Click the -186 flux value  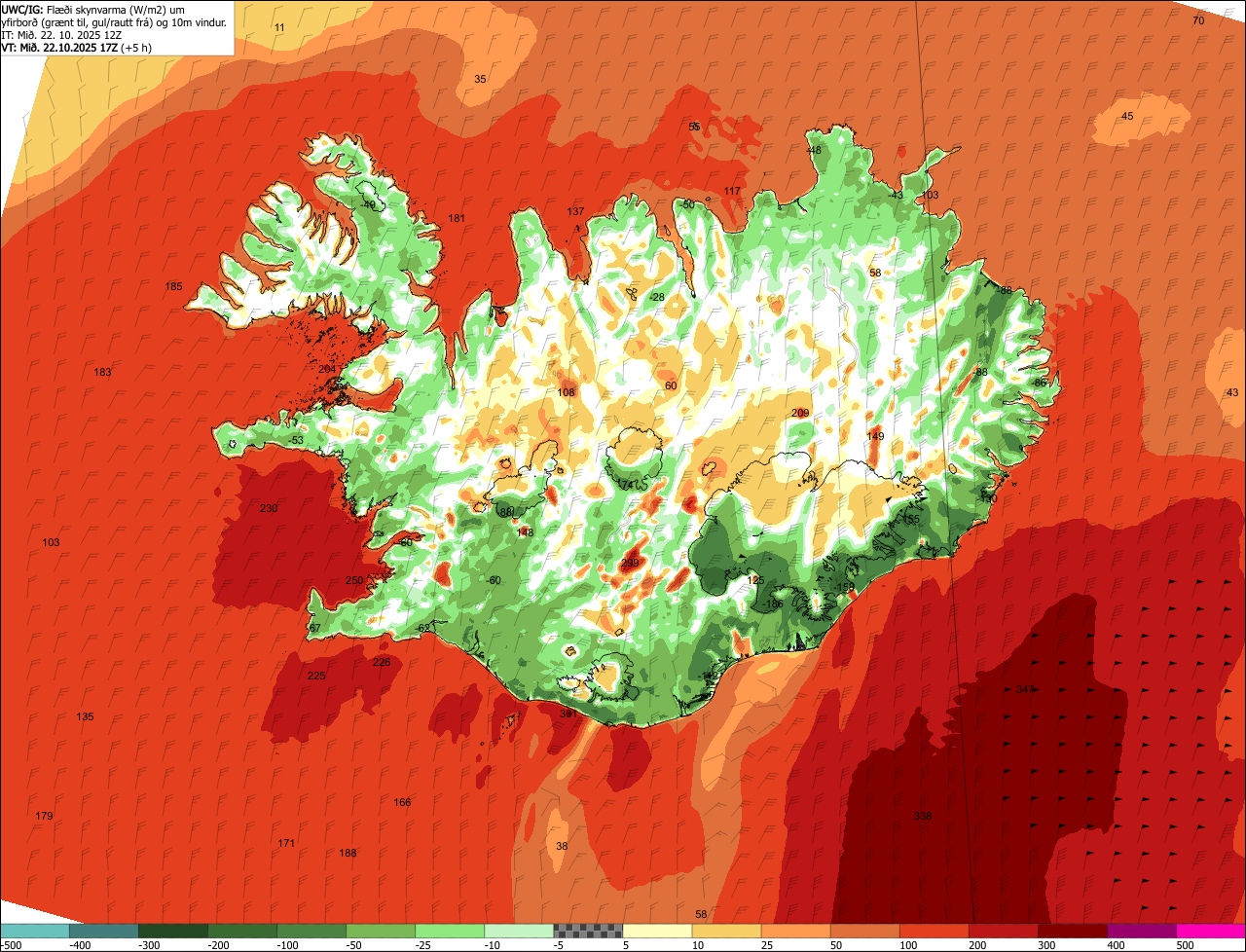click(x=773, y=604)
